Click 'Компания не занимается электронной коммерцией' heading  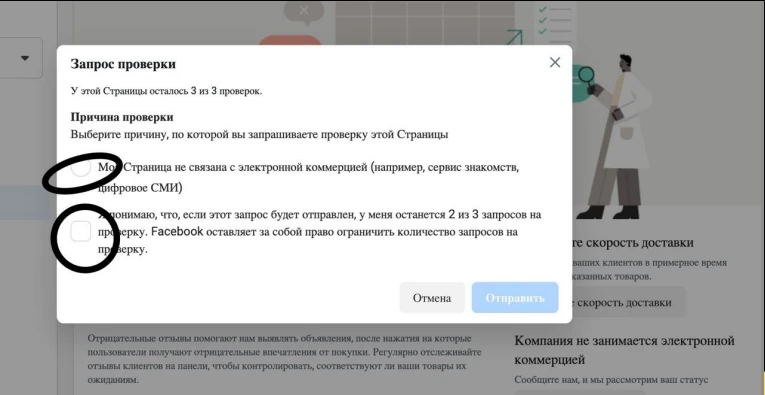[624, 350]
